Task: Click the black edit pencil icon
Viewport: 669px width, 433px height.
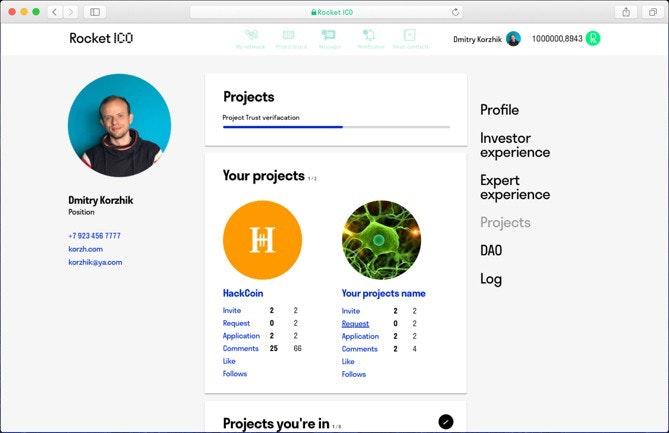Action: pos(446,422)
